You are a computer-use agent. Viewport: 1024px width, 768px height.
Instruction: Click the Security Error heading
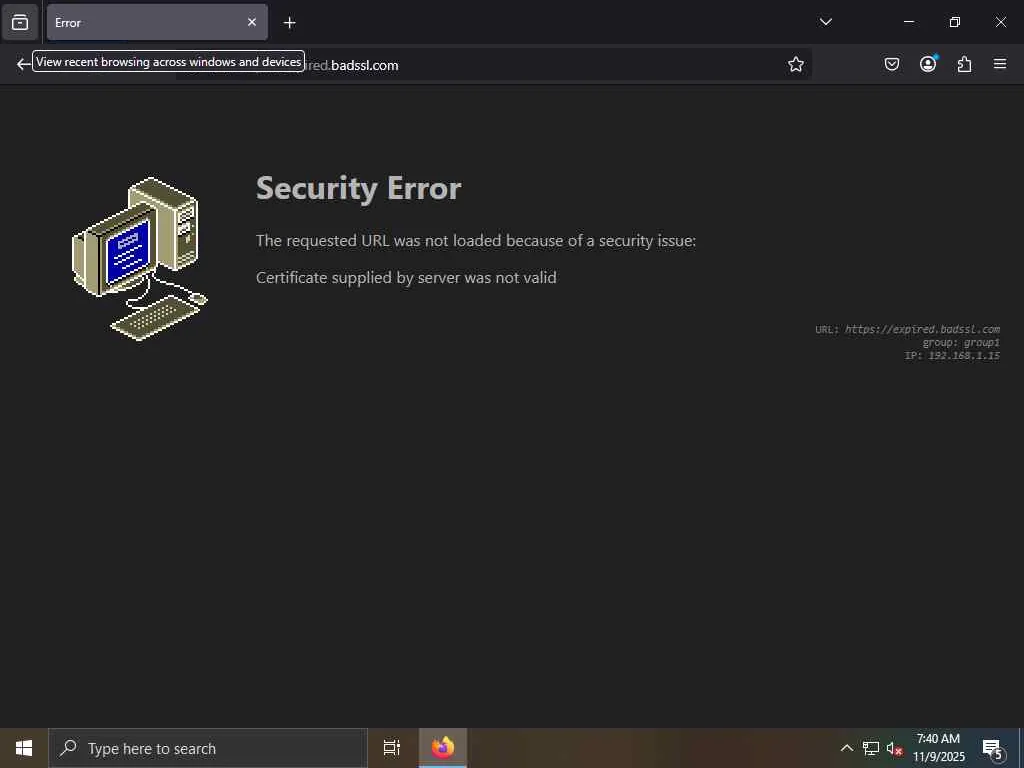click(x=359, y=189)
